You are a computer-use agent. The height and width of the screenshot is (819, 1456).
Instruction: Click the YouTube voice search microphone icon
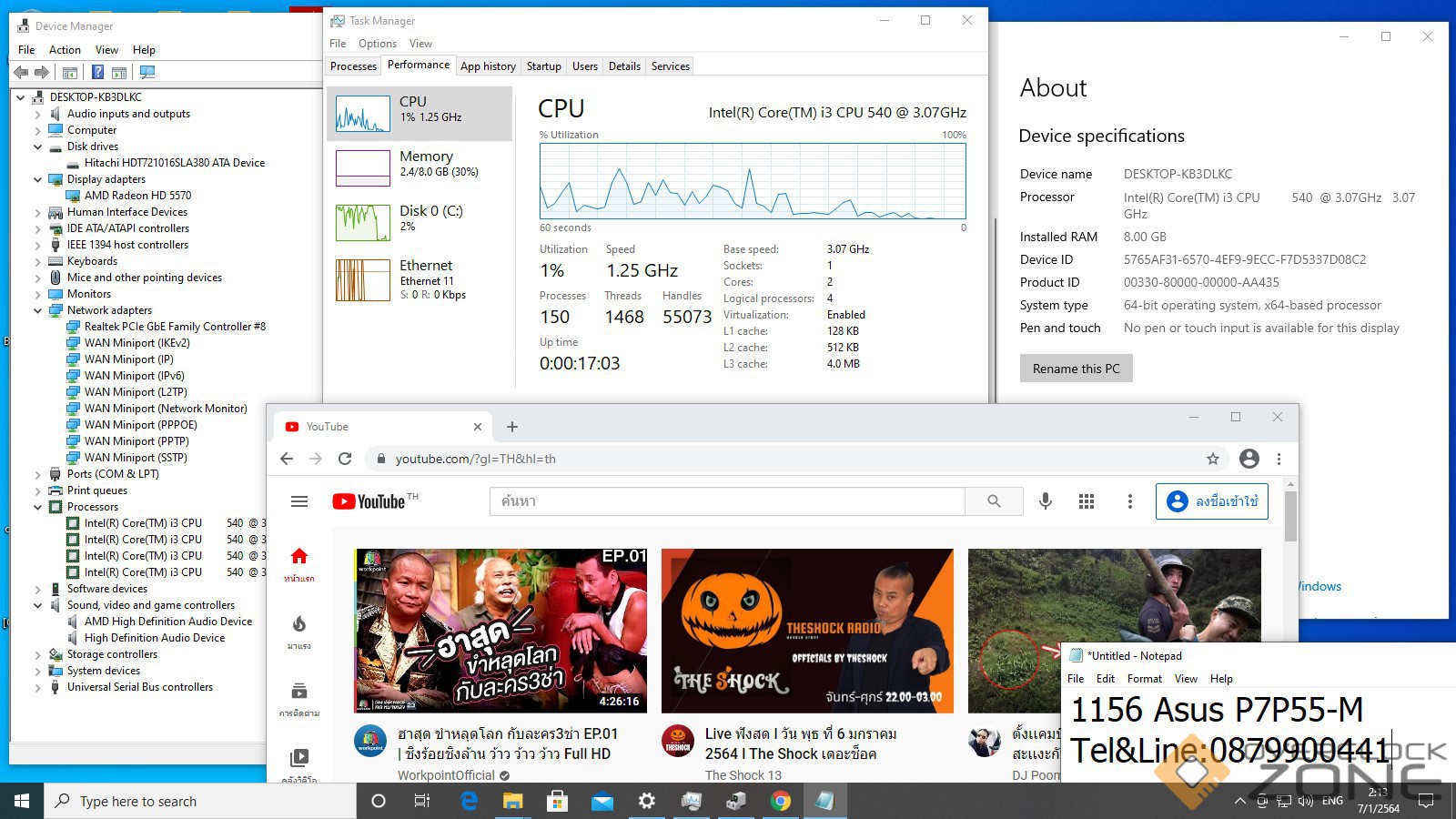point(1046,501)
